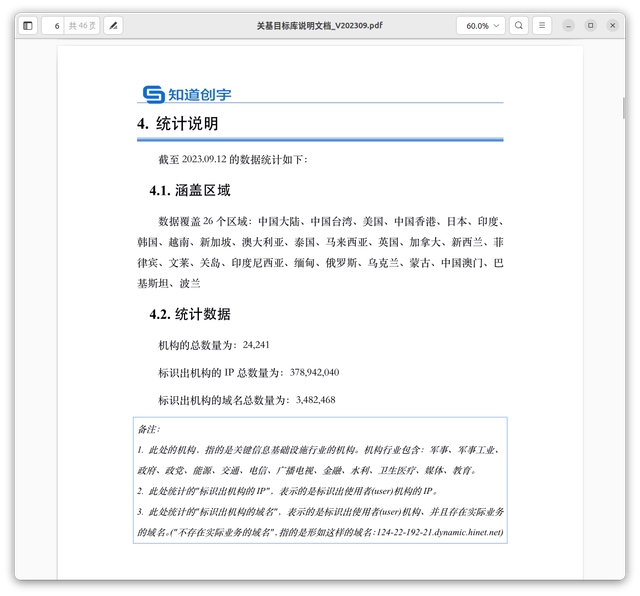Click the search magnifier icon
Screen dimensions: 640x596
click(x=519, y=25)
